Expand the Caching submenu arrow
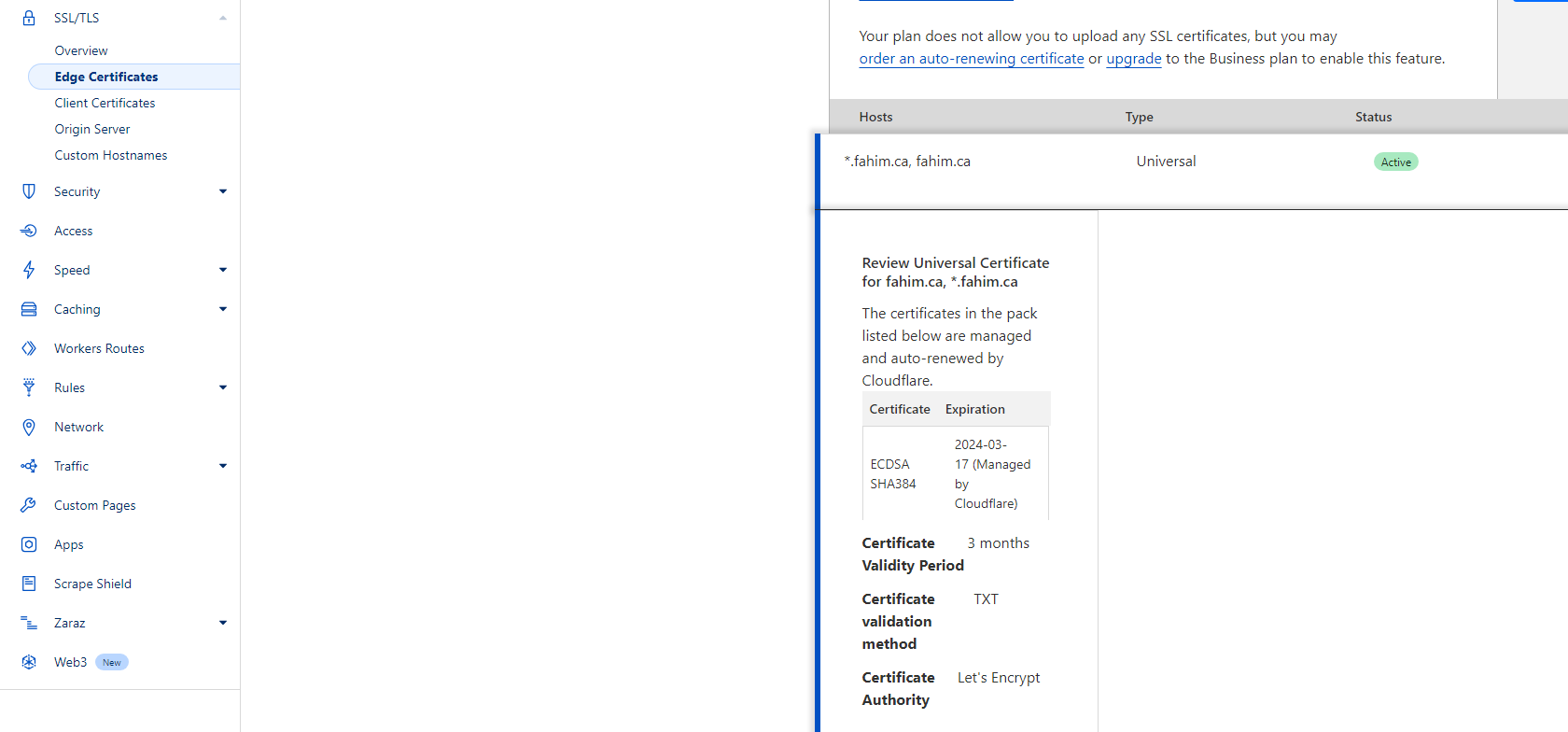Image resolution: width=1568 pixels, height=732 pixels. [x=223, y=309]
